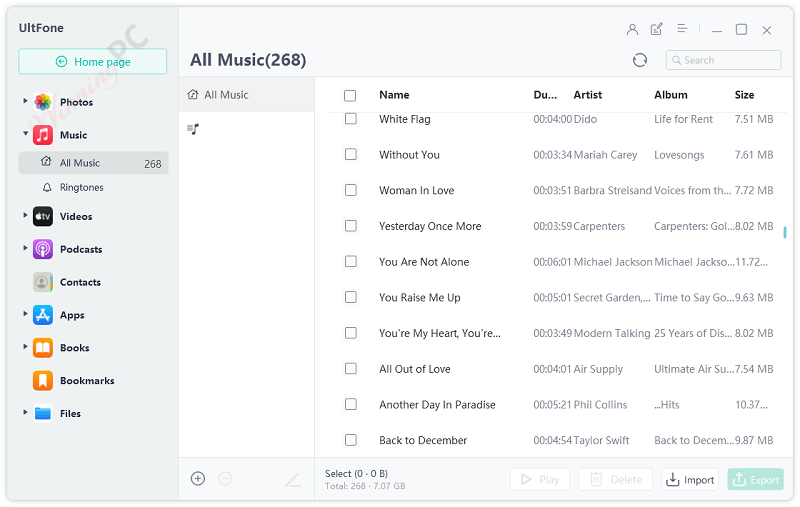800x507 pixels.
Task: Click the rename playlist pencil icon
Action: coord(293,479)
